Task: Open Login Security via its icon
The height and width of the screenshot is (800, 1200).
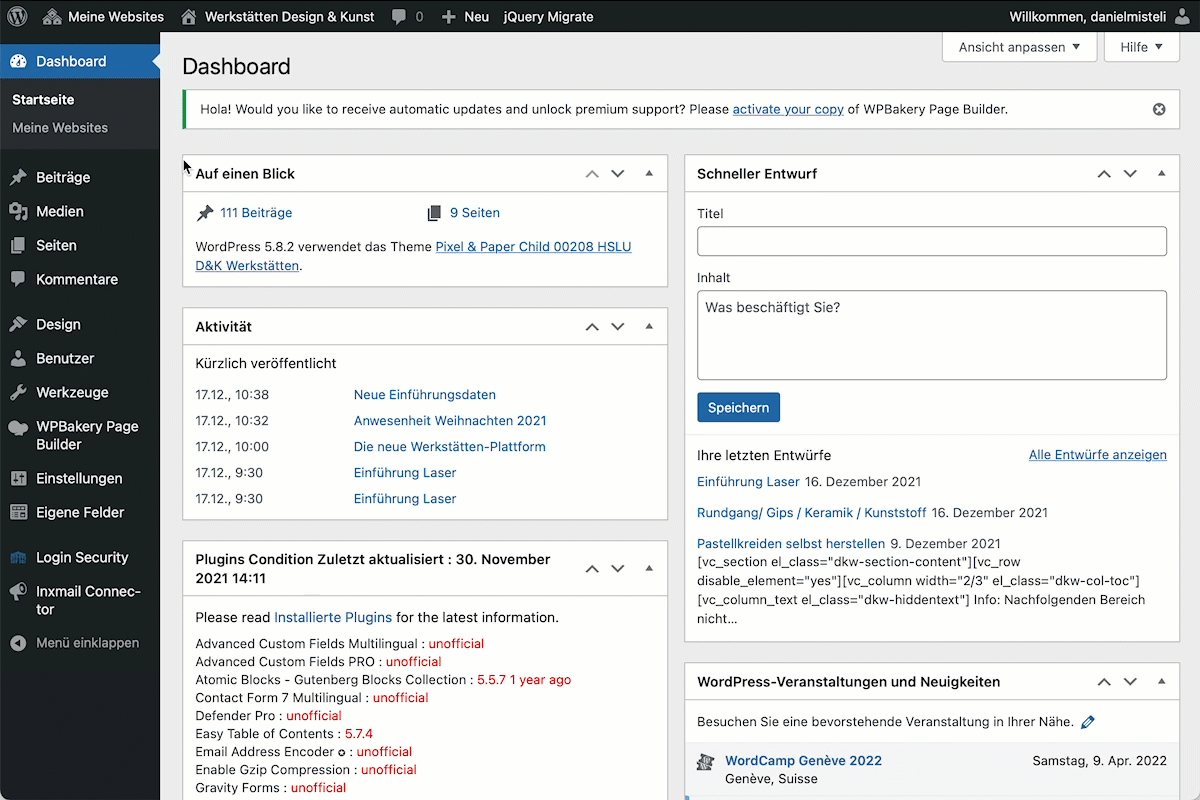Action: [18, 557]
